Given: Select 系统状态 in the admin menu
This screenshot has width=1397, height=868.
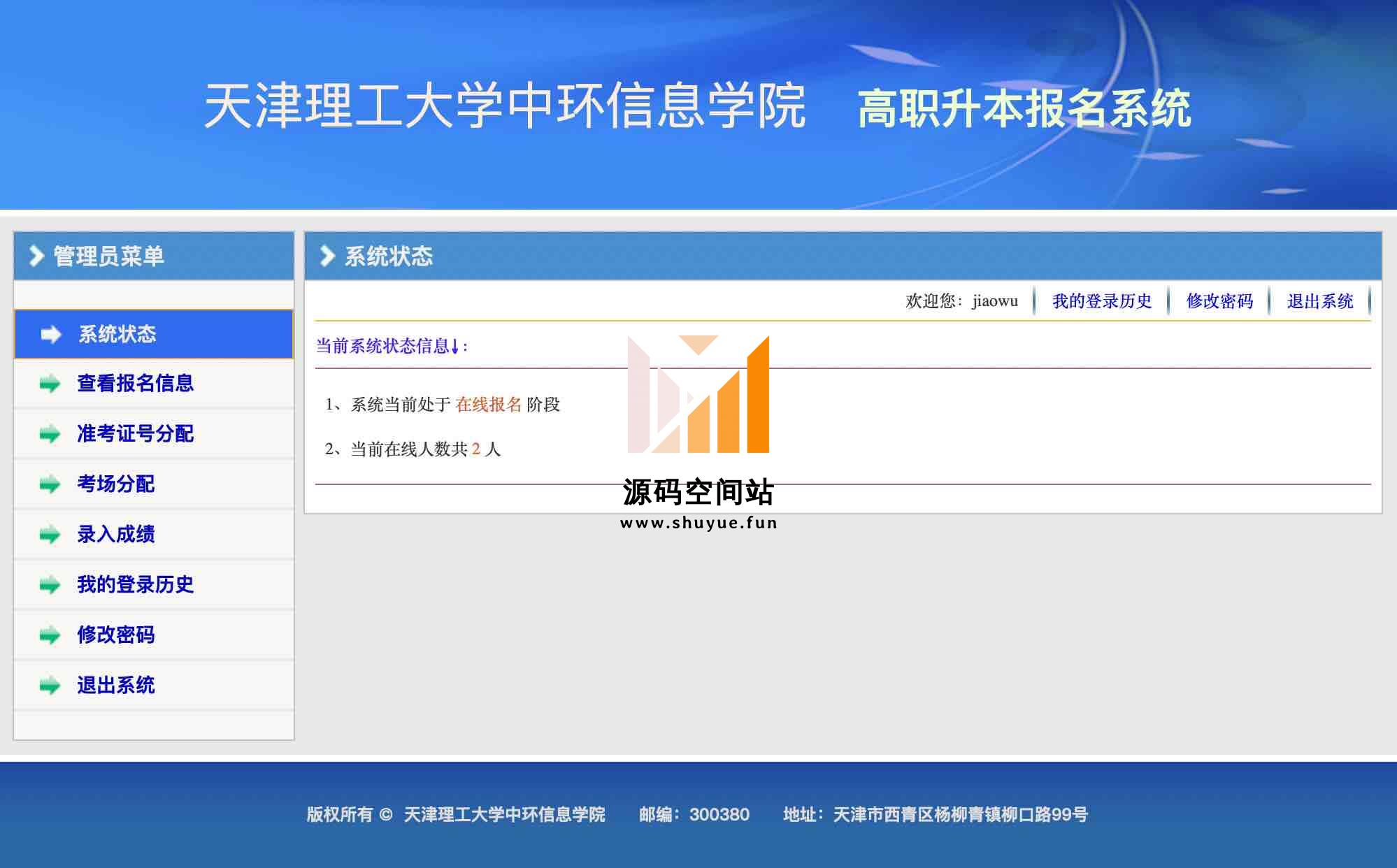Looking at the screenshot, I should pos(154,334).
